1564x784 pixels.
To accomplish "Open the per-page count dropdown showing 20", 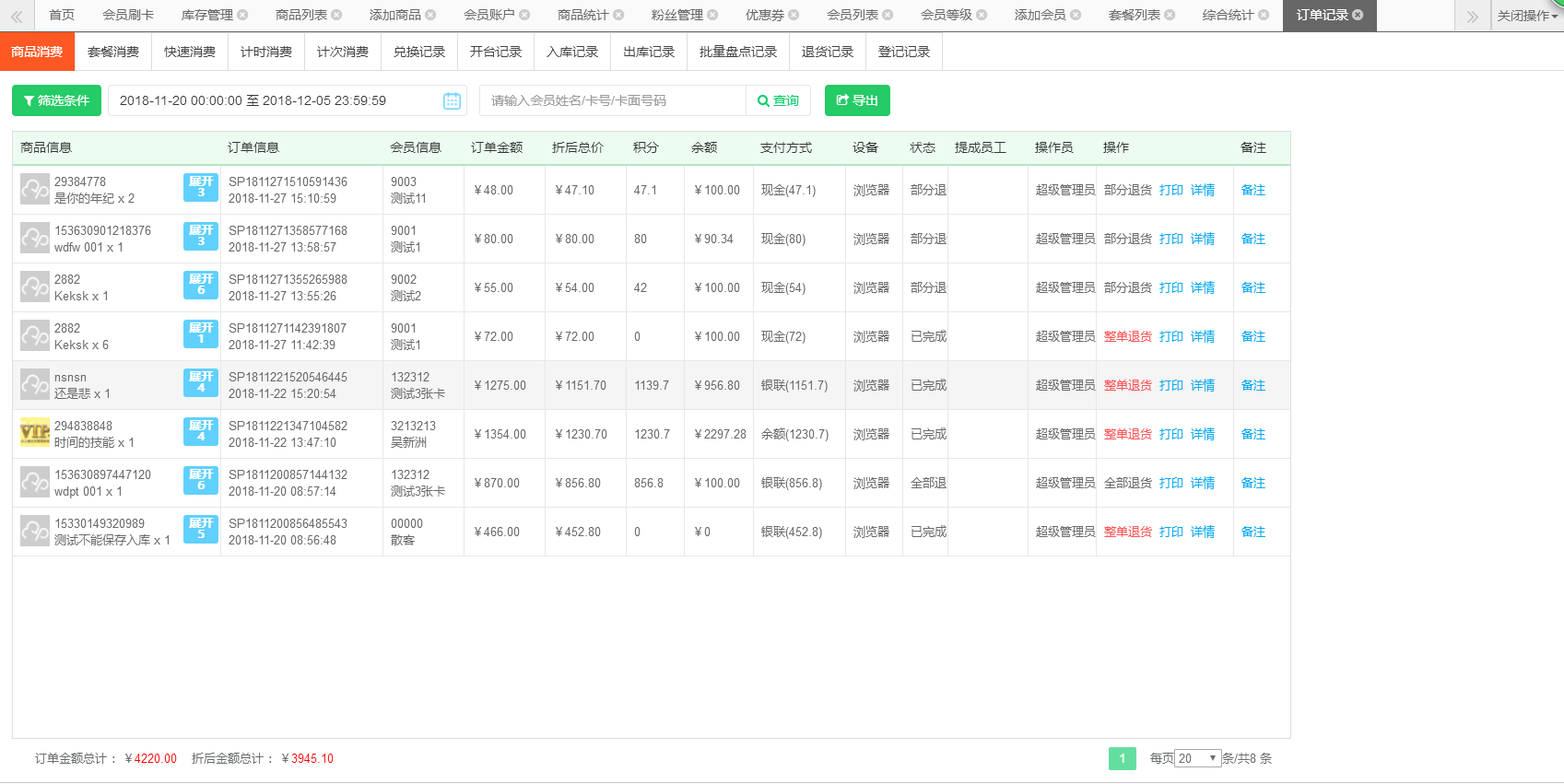I will [x=1198, y=758].
